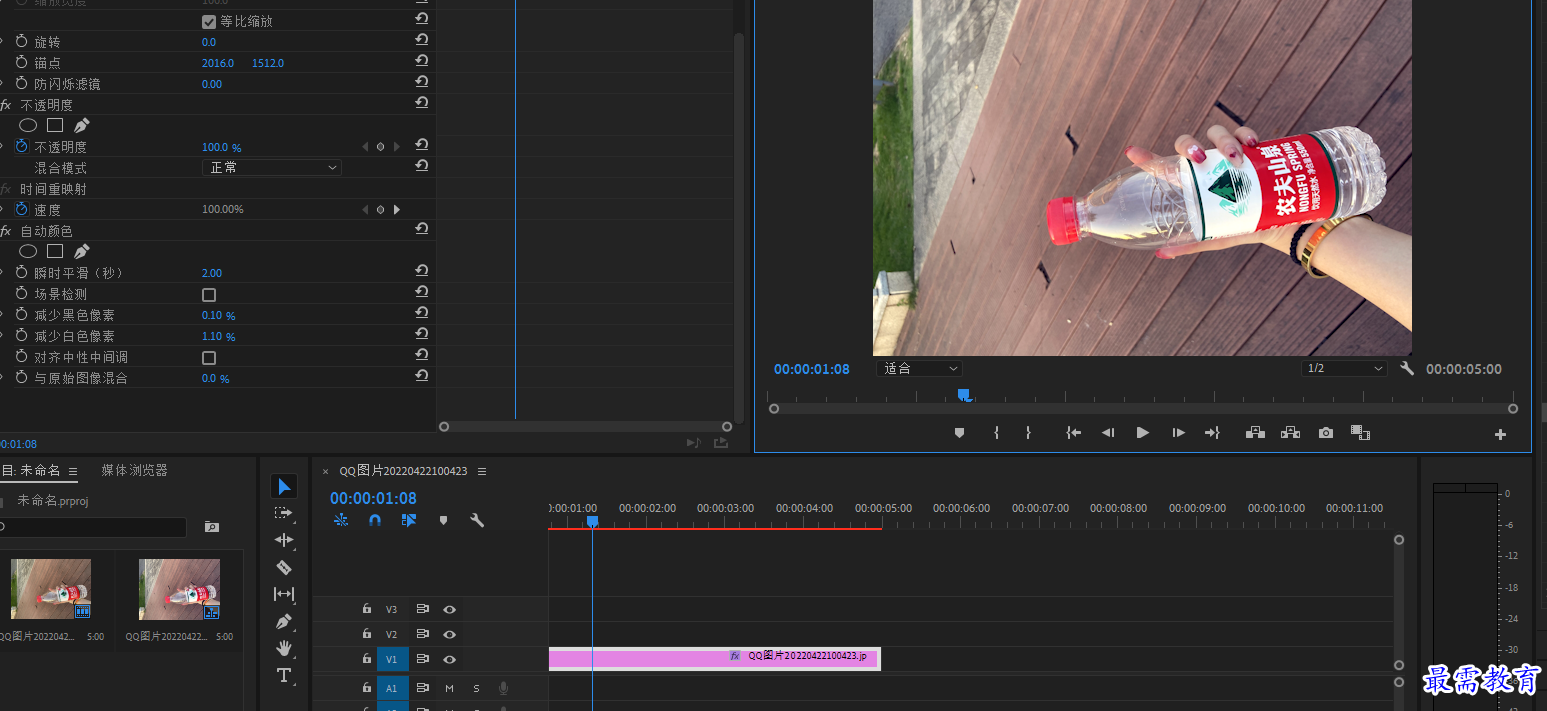
Task: Enable the 对齐中性中间调 checkbox
Action: 209,358
